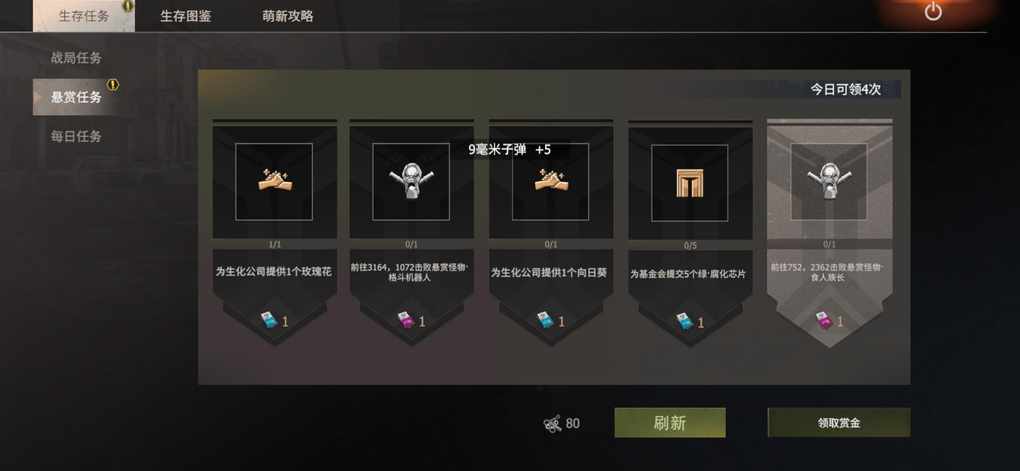Viewport: 1020px width, 471px height.
Task: Select the gate icon on corrupted chip task
Action: pyautogui.click(x=690, y=184)
